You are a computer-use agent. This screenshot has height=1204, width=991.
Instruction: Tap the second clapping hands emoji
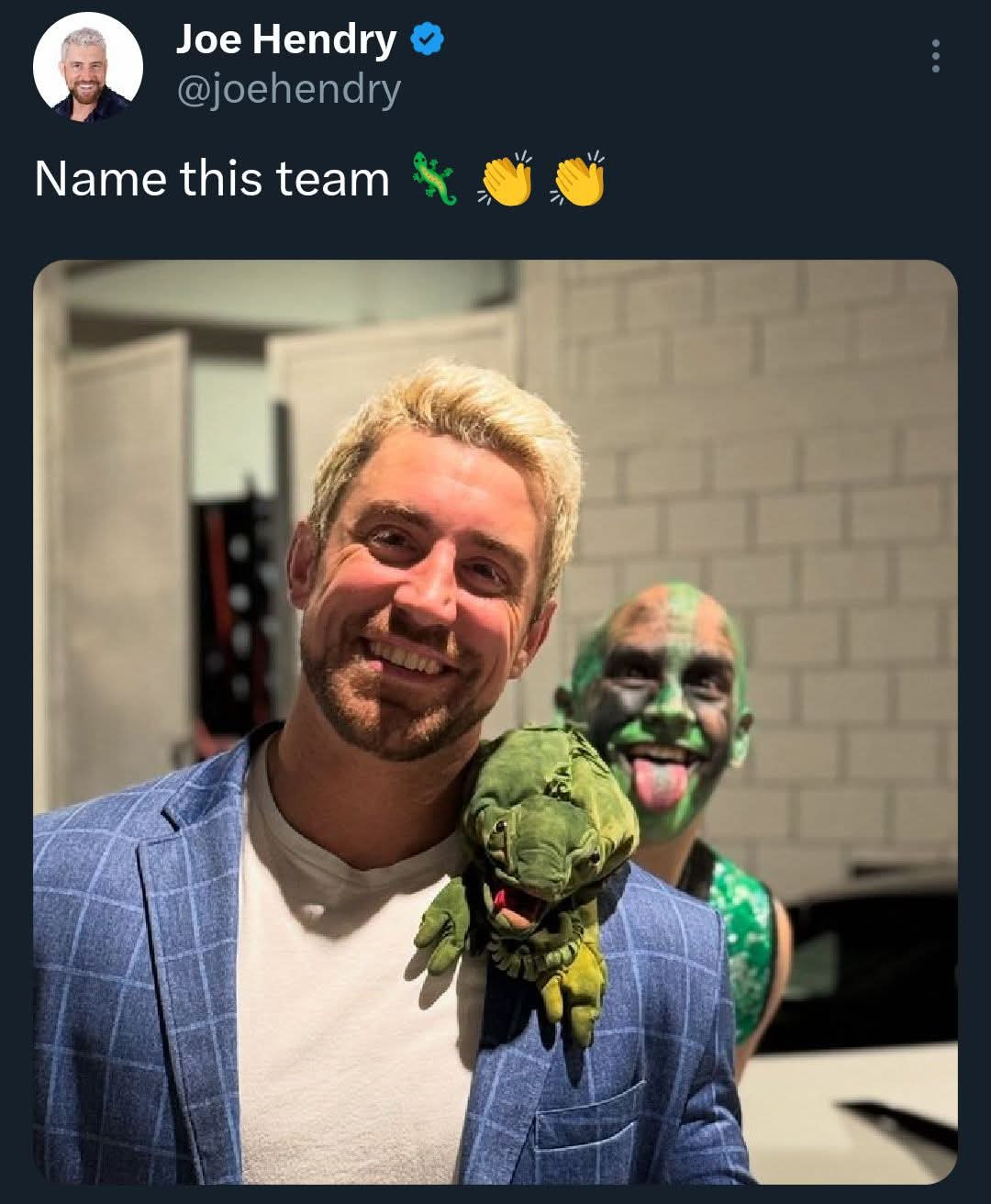tap(578, 178)
